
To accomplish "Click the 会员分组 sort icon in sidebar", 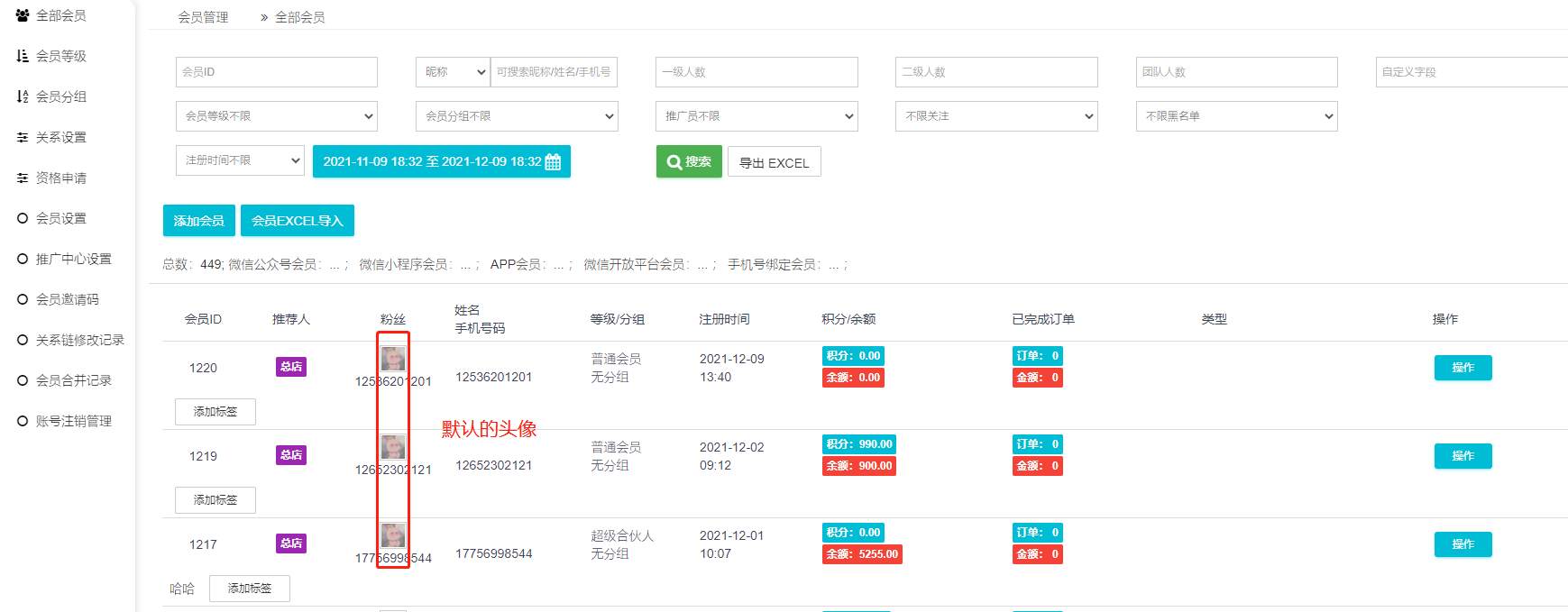I will [x=23, y=96].
